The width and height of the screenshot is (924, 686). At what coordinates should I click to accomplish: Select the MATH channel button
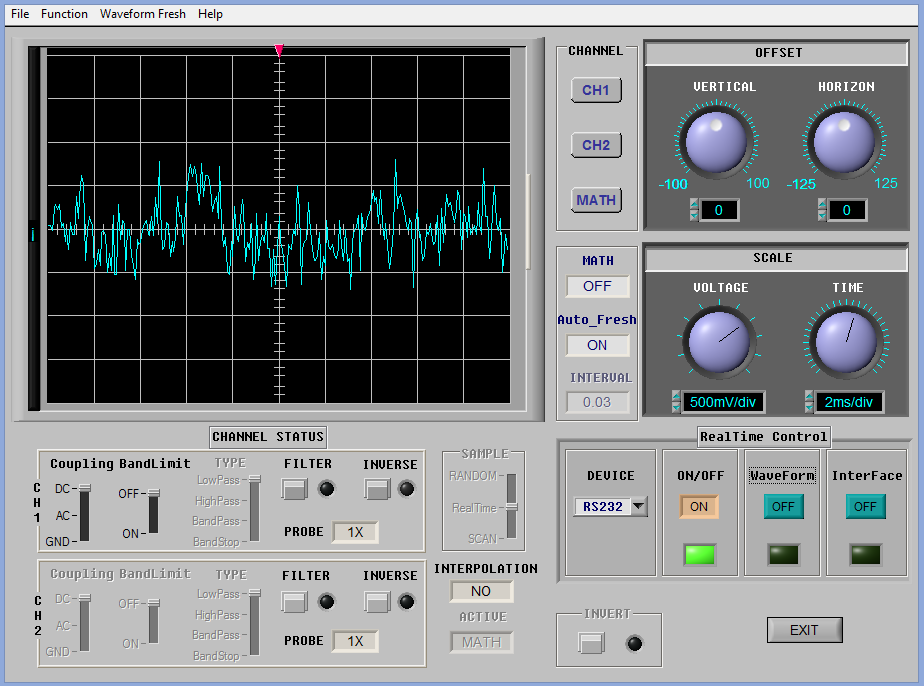coord(596,200)
